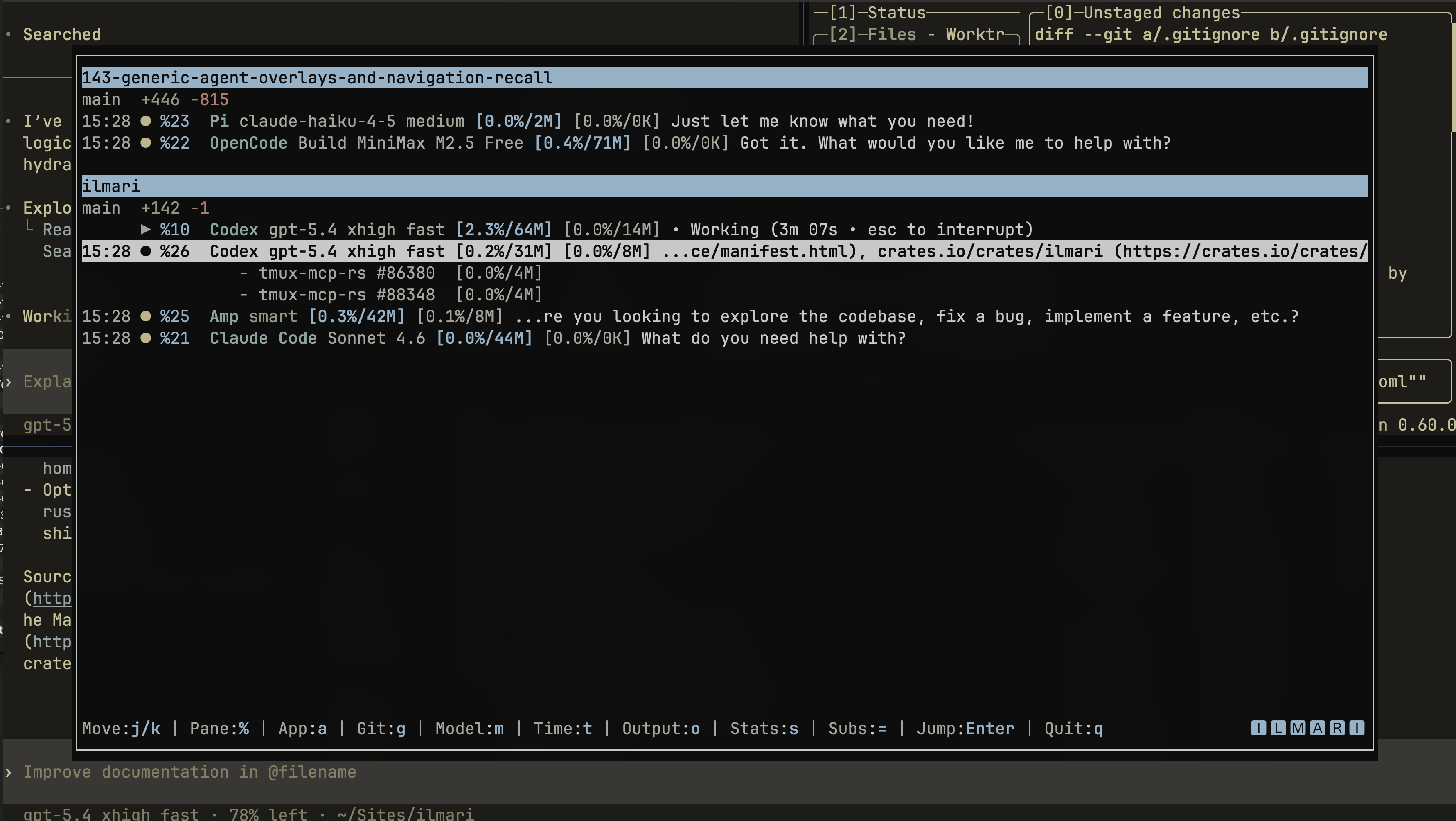
Task: Click the ILMARI logo badge
Action: [1307, 728]
